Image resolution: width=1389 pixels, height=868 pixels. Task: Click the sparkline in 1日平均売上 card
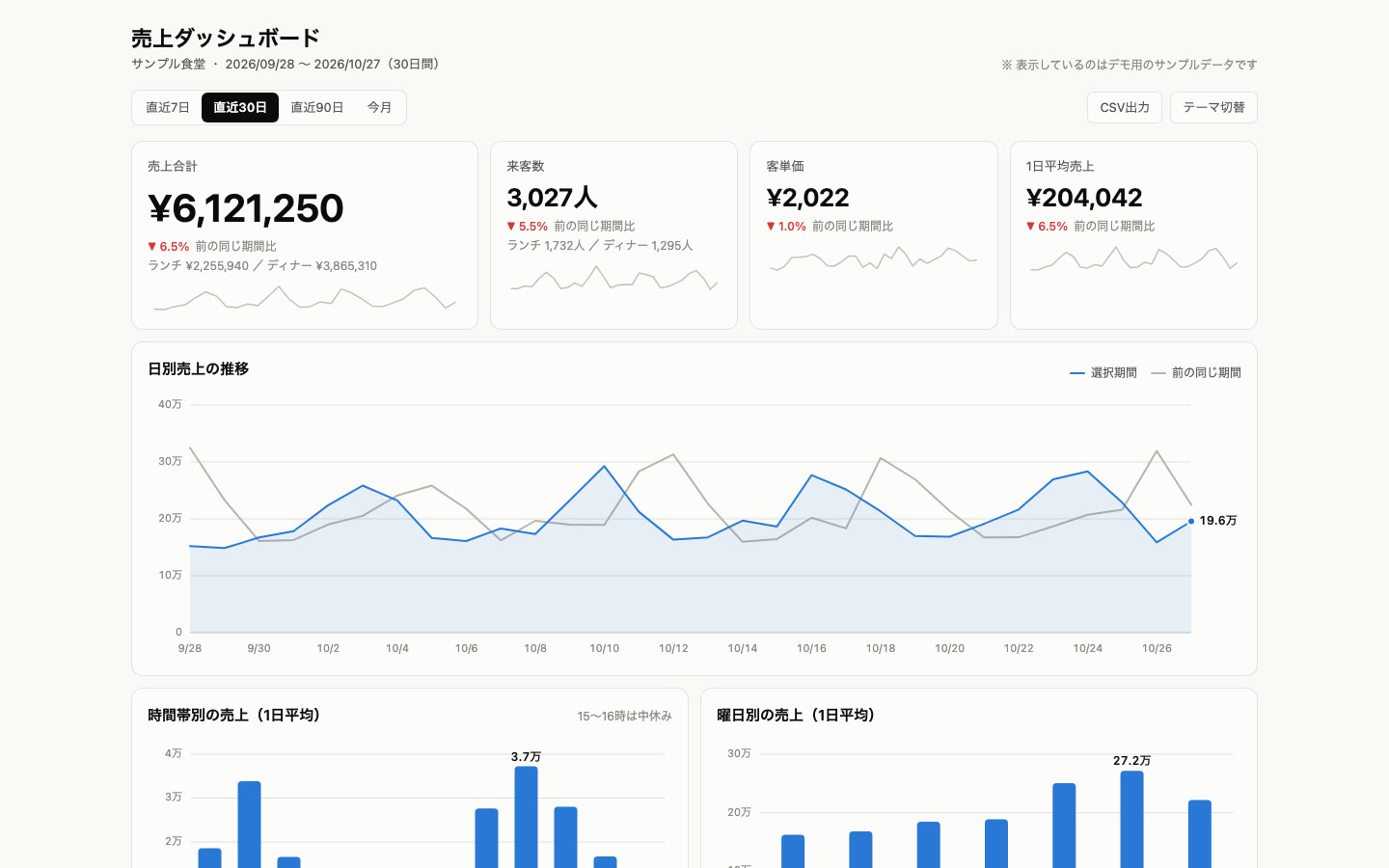1133,258
